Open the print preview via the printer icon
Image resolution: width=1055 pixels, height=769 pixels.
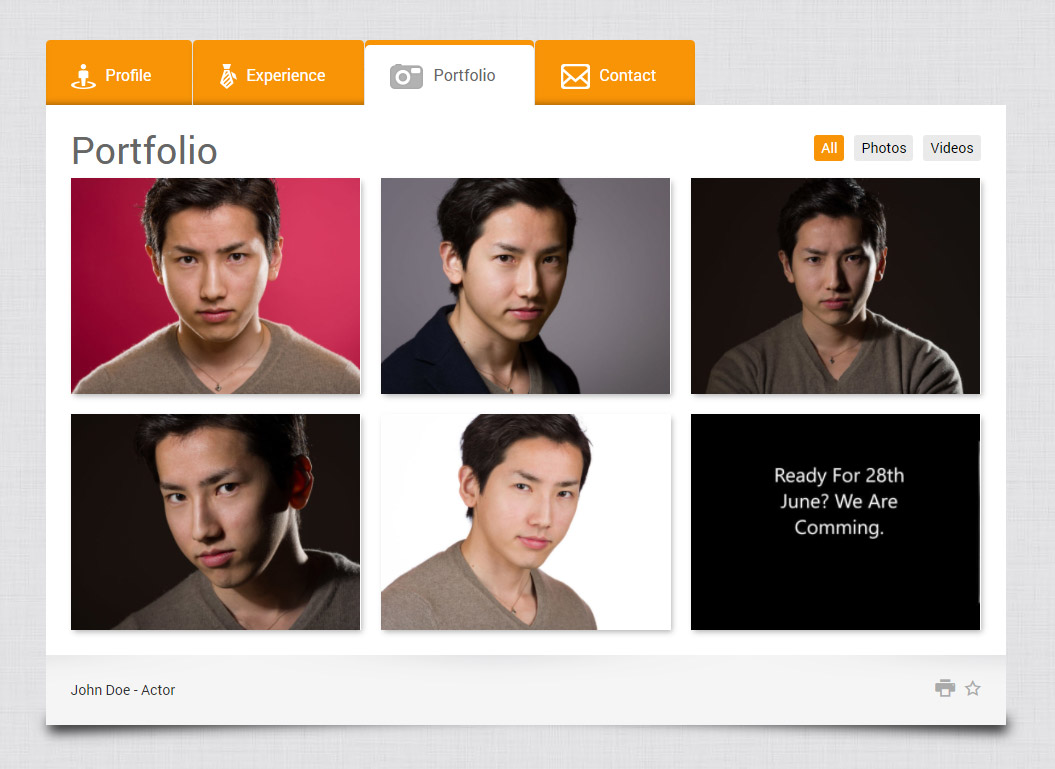945,688
